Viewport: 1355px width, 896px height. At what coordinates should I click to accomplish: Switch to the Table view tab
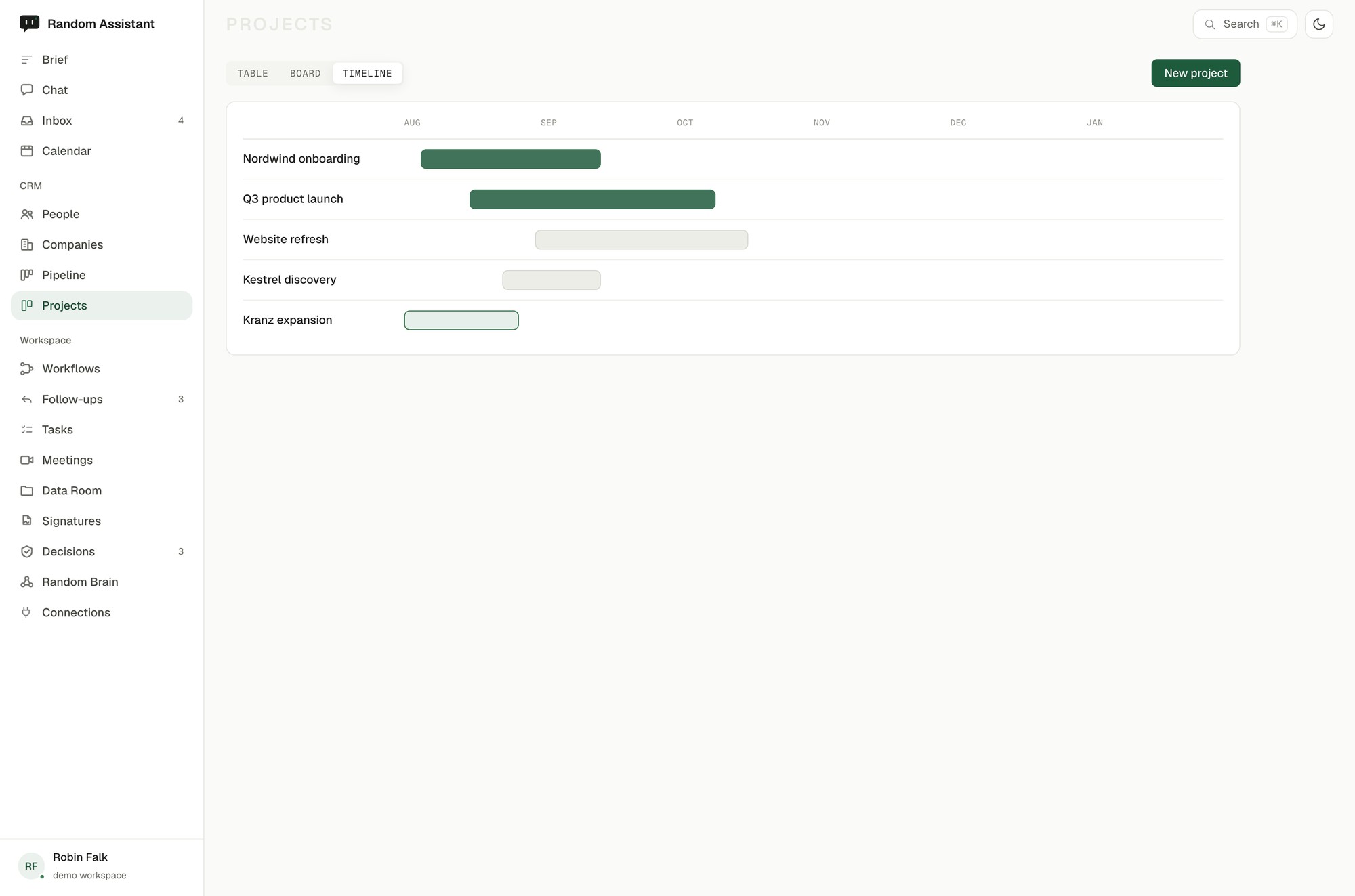pyautogui.click(x=253, y=73)
